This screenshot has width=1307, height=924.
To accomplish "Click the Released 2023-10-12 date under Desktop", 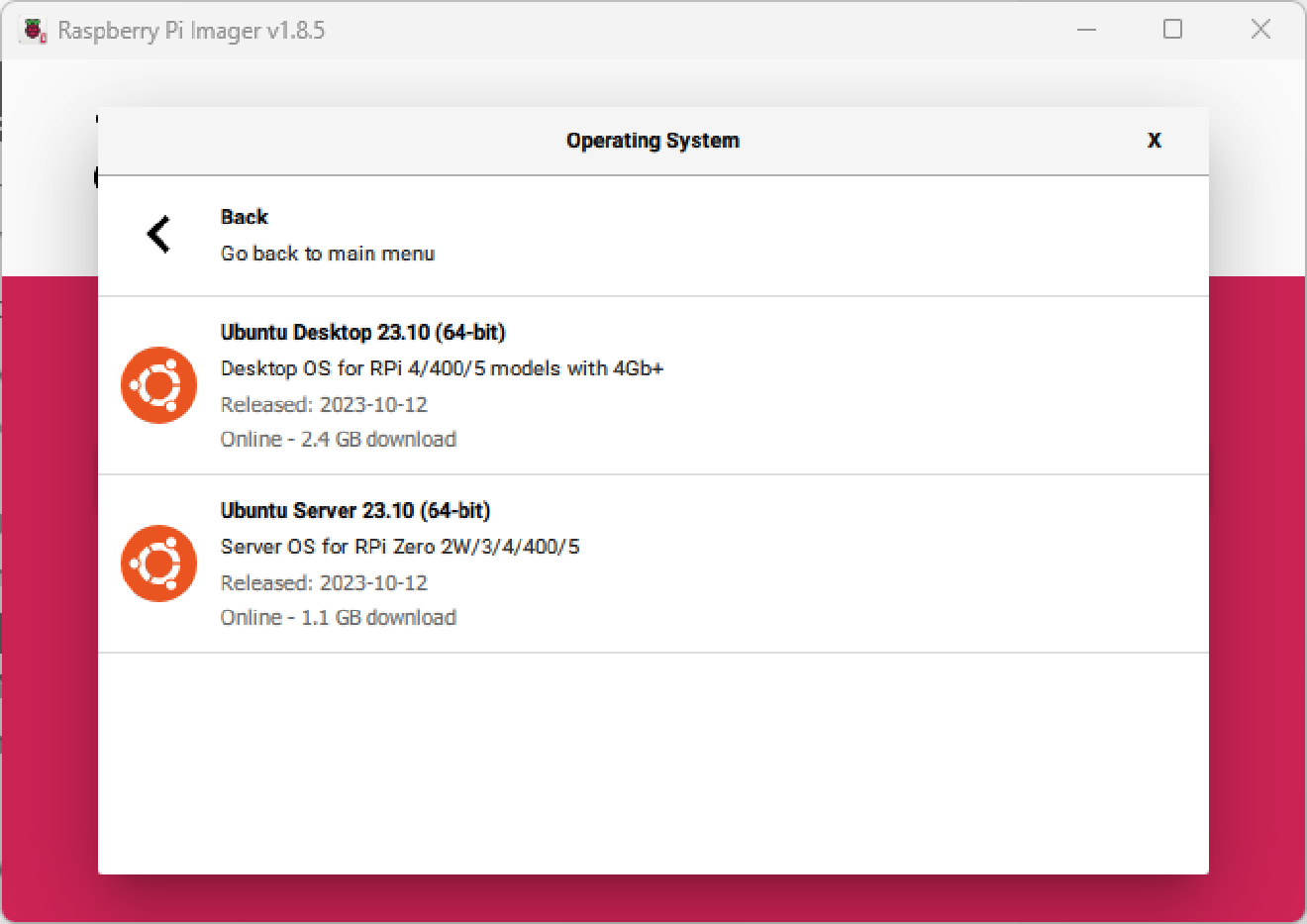I will tap(324, 404).
